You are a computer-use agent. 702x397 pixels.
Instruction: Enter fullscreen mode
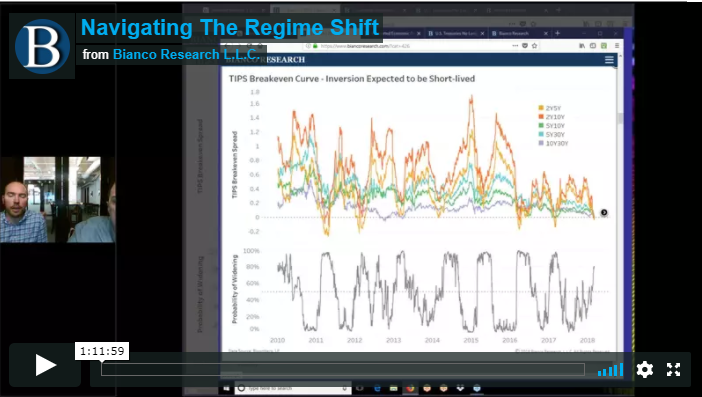pos(673,370)
